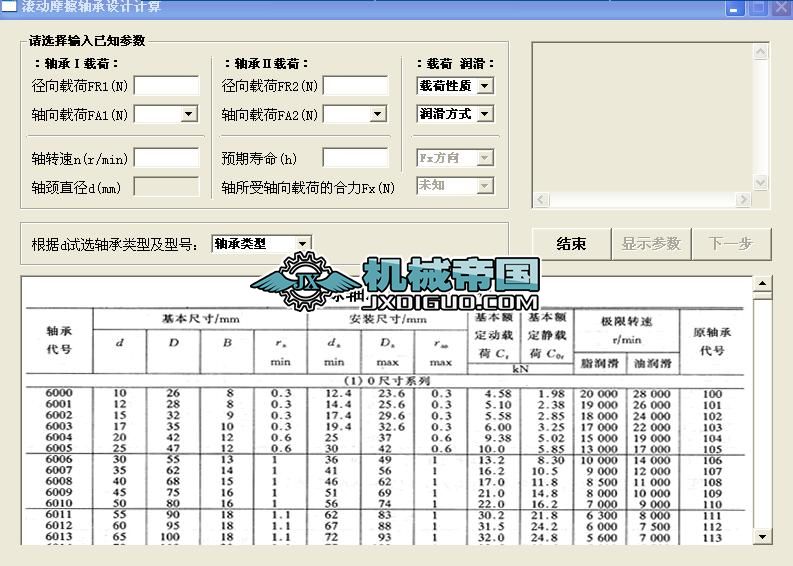This screenshot has width=793, height=566.
Task: Click the 显示参数 button
Action: click(651, 244)
